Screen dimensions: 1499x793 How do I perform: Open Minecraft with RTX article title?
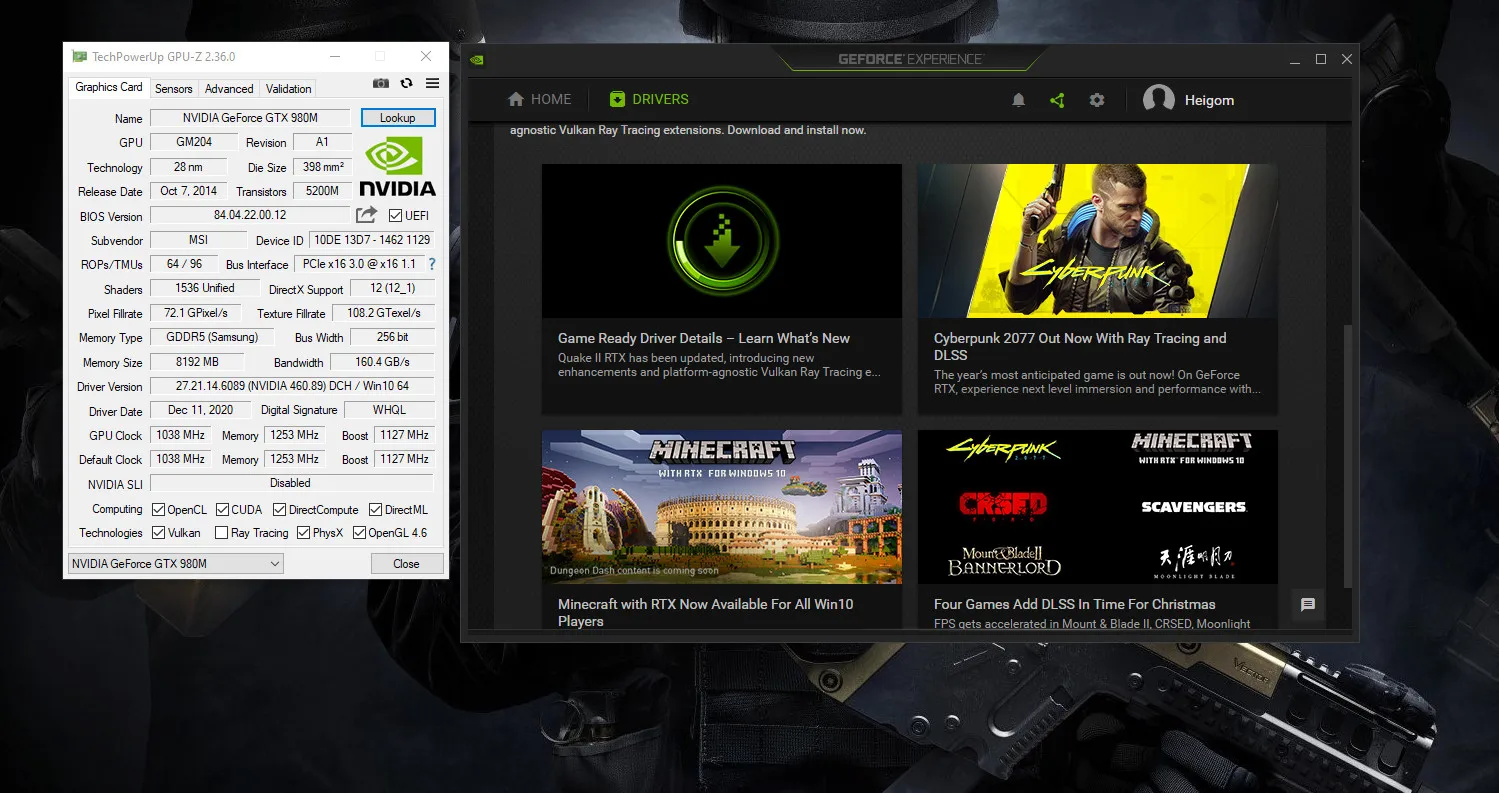tap(706, 612)
